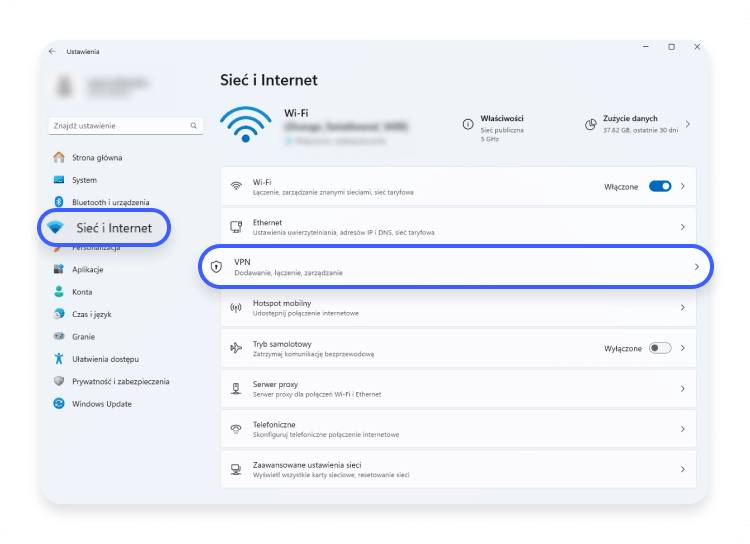
Task: Click the System monitor icon
Action: point(59,180)
